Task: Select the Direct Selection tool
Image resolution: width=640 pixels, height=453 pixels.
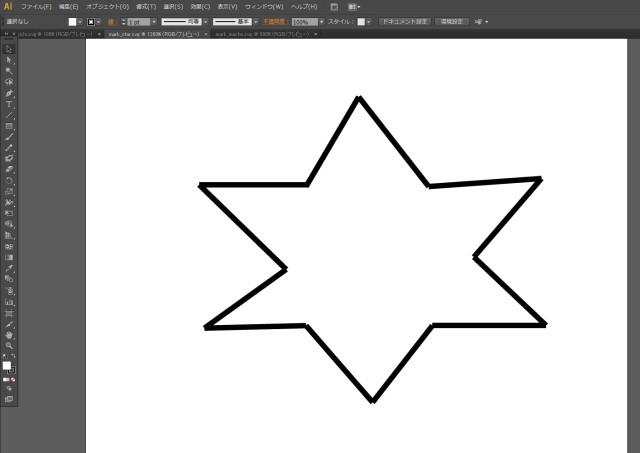Action: point(9,60)
